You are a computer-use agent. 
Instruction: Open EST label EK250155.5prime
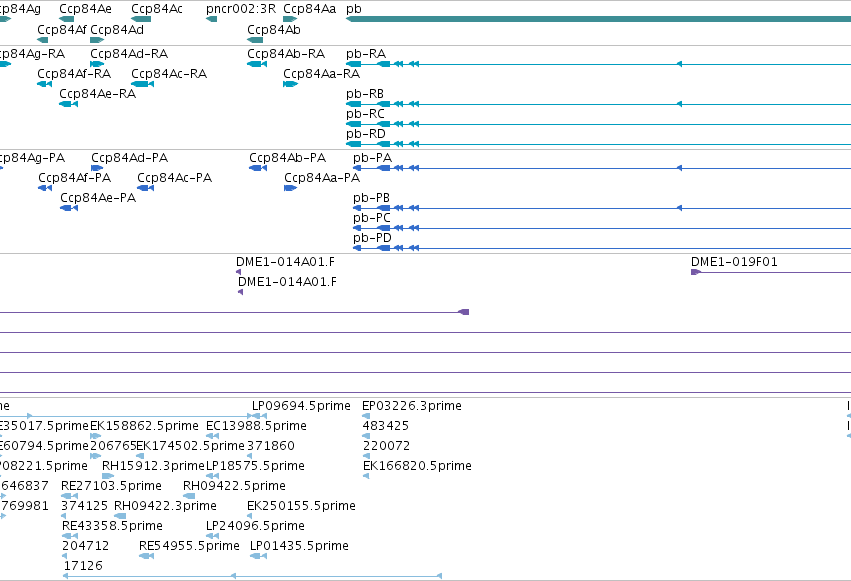tap(301, 506)
